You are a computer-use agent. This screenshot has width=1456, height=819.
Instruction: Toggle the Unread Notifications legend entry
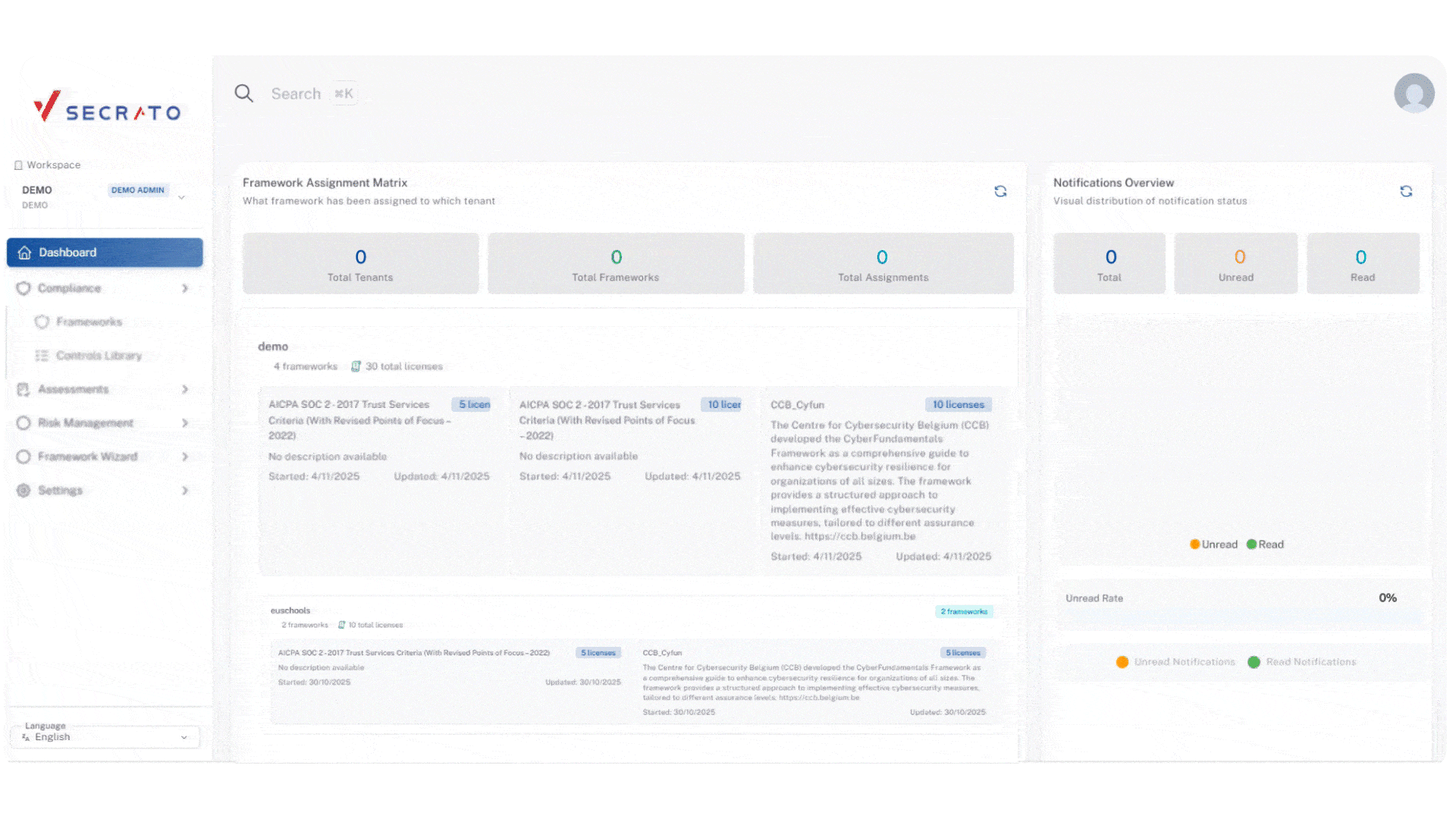pos(1175,662)
